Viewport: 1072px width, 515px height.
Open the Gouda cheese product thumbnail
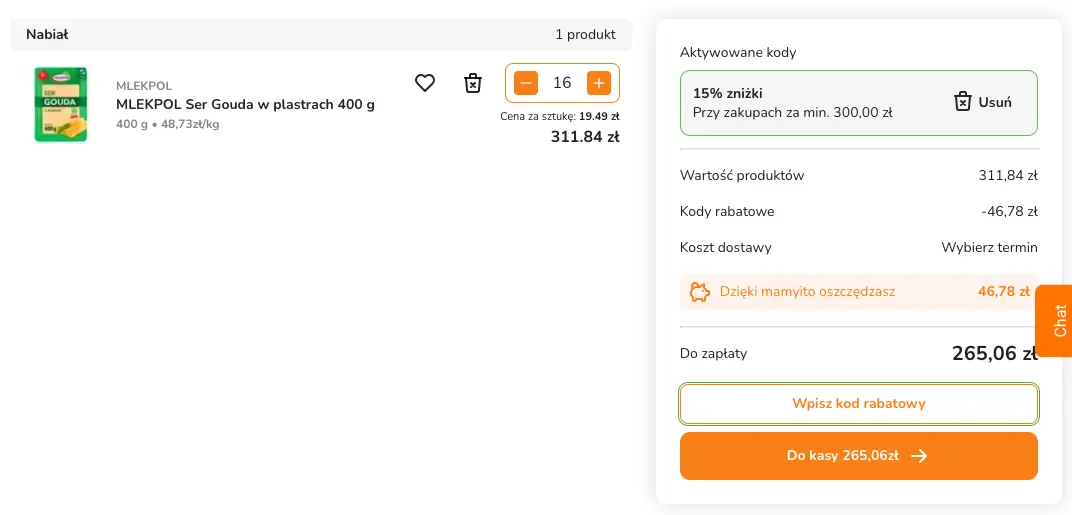tap(61, 104)
